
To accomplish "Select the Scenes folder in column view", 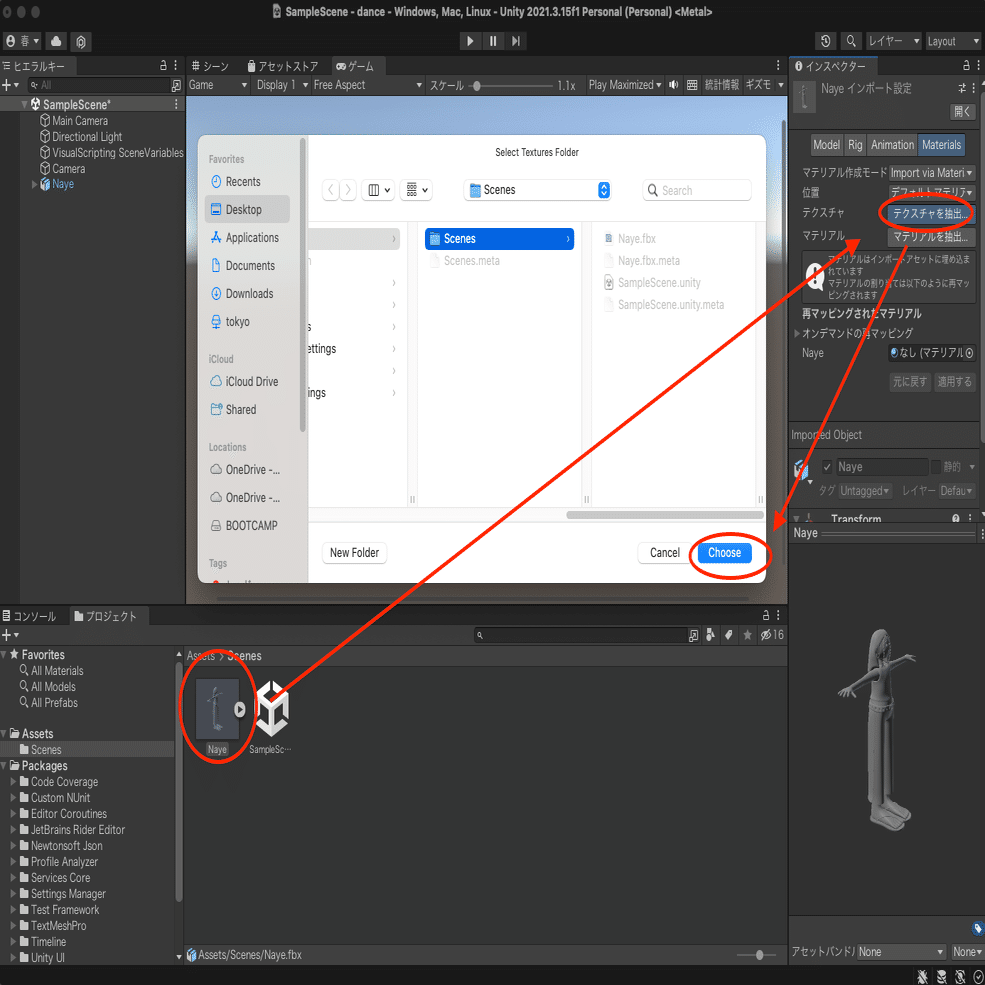I will (499, 239).
